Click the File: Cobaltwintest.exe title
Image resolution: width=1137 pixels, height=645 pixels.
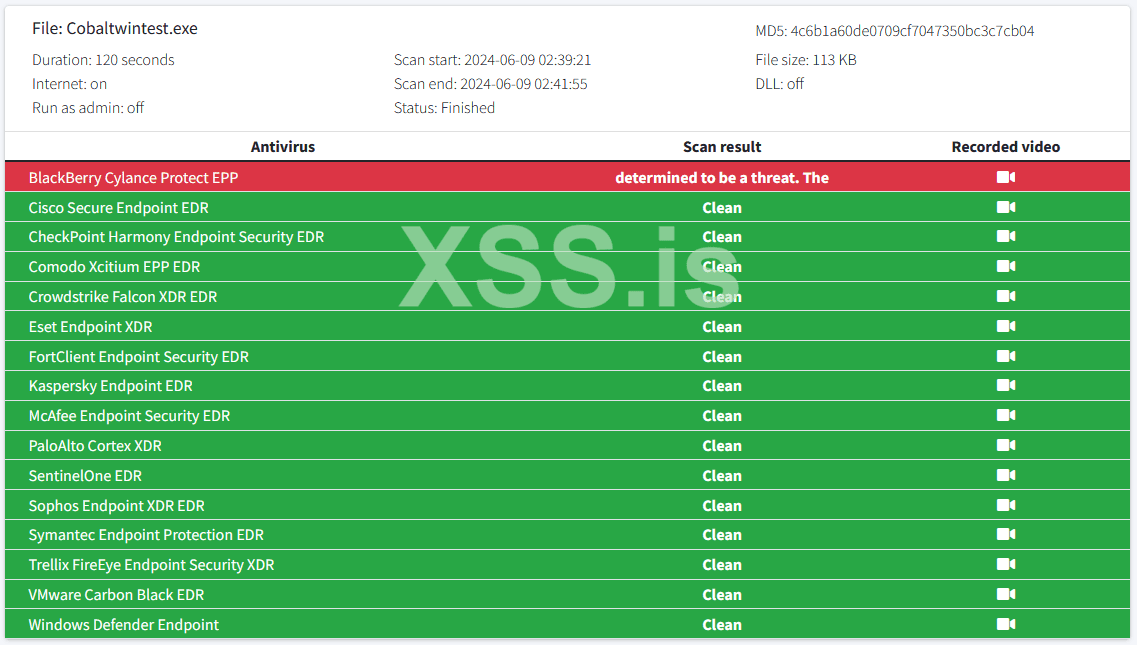(x=115, y=28)
